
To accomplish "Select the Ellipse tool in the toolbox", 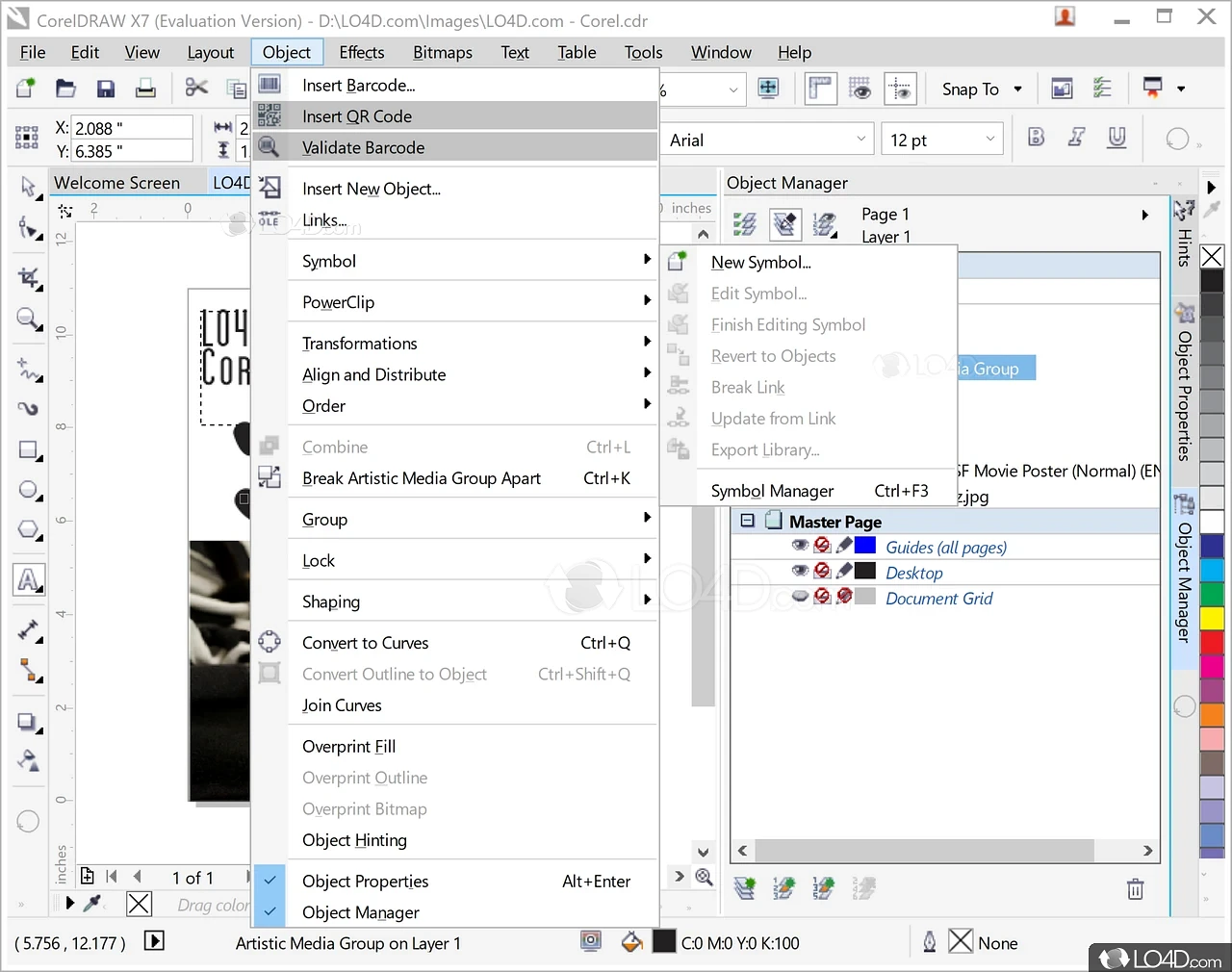I will [29, 491].
